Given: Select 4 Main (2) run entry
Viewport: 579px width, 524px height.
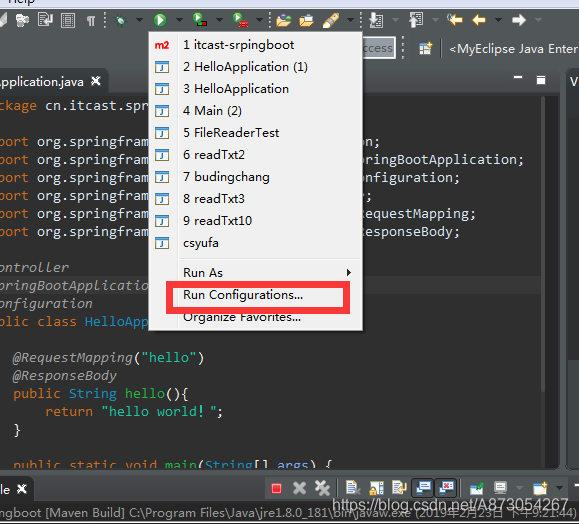Looking at the screenshot, I should tap(255, 111).
